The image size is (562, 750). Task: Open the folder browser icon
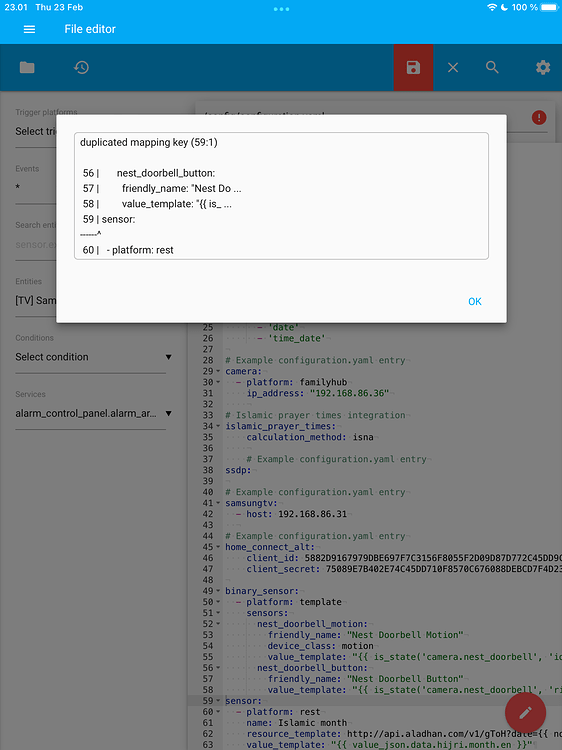27,67
